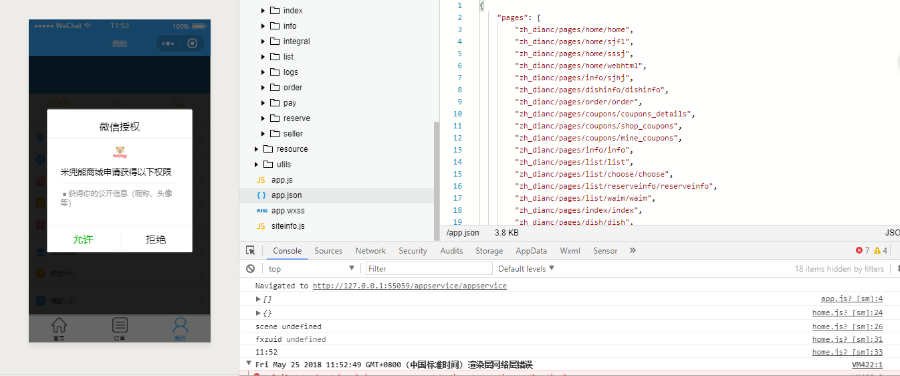Screen dimensions: 900x376
Task: Switch to the Sensor tab
Action: (x=605, y=251)
